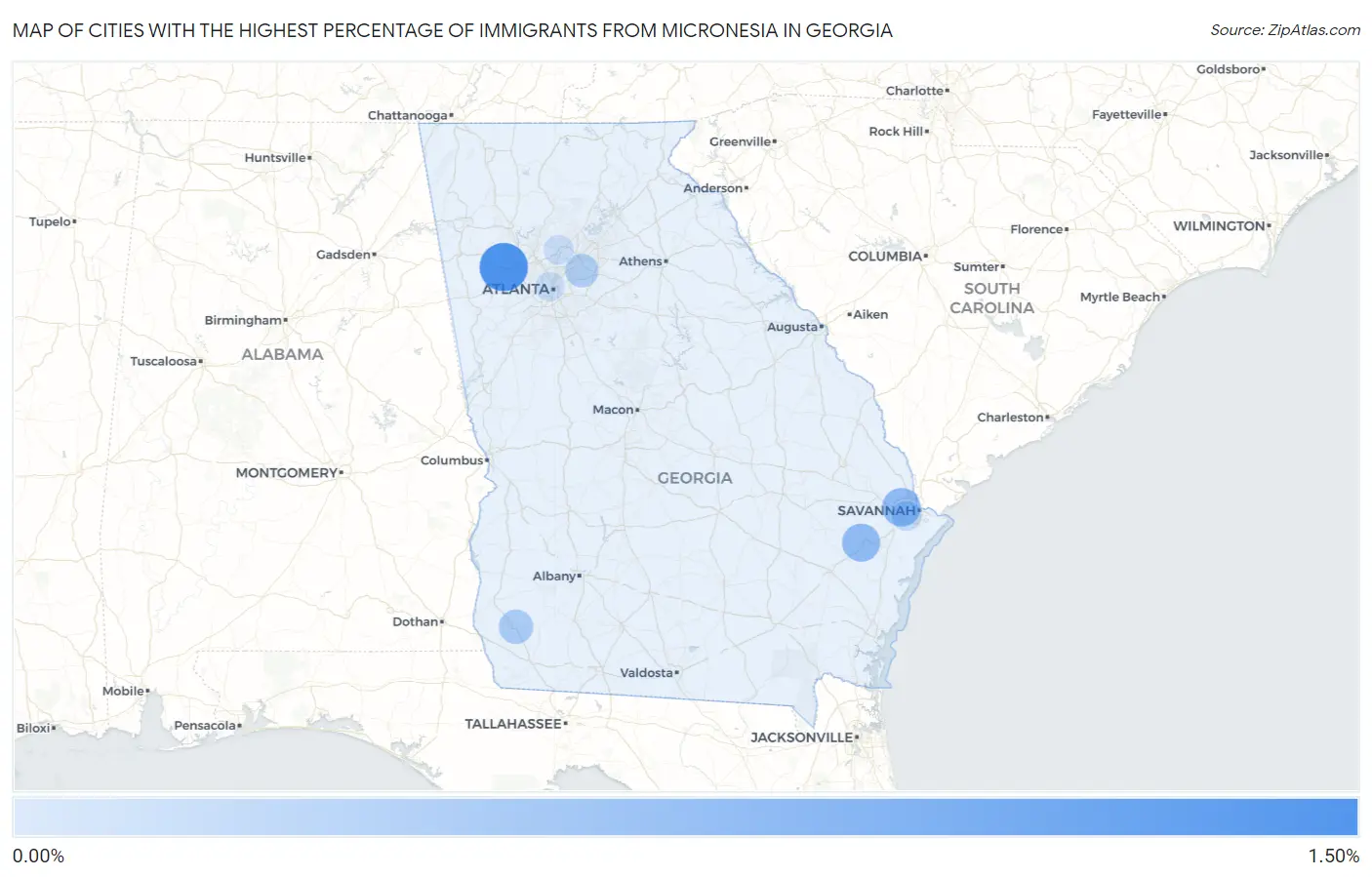The height and width of the screenshot is (877, 1372).
Task: Click the Gadsden city label
Action: tap(343, 255)
